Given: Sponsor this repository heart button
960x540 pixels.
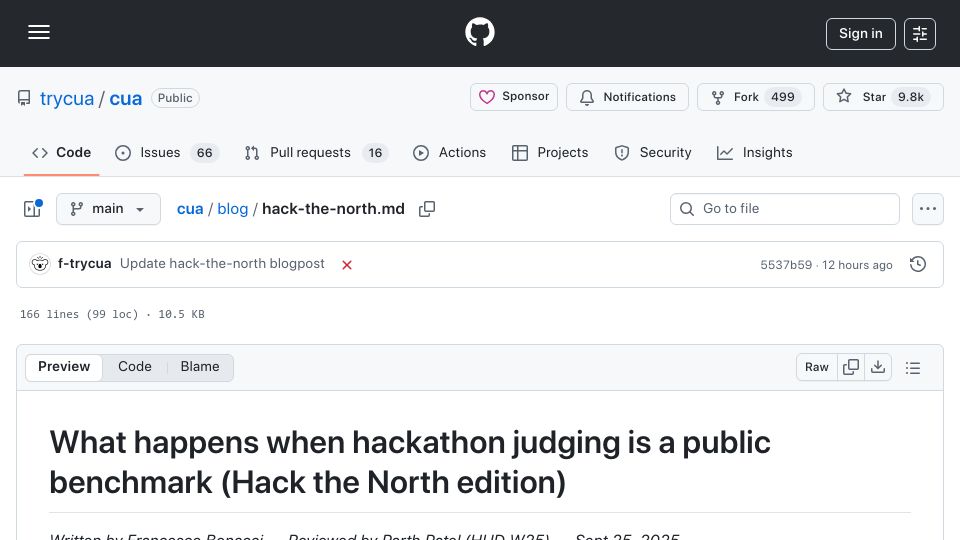Looking at the screenshot, I should [x=514, y=97].
